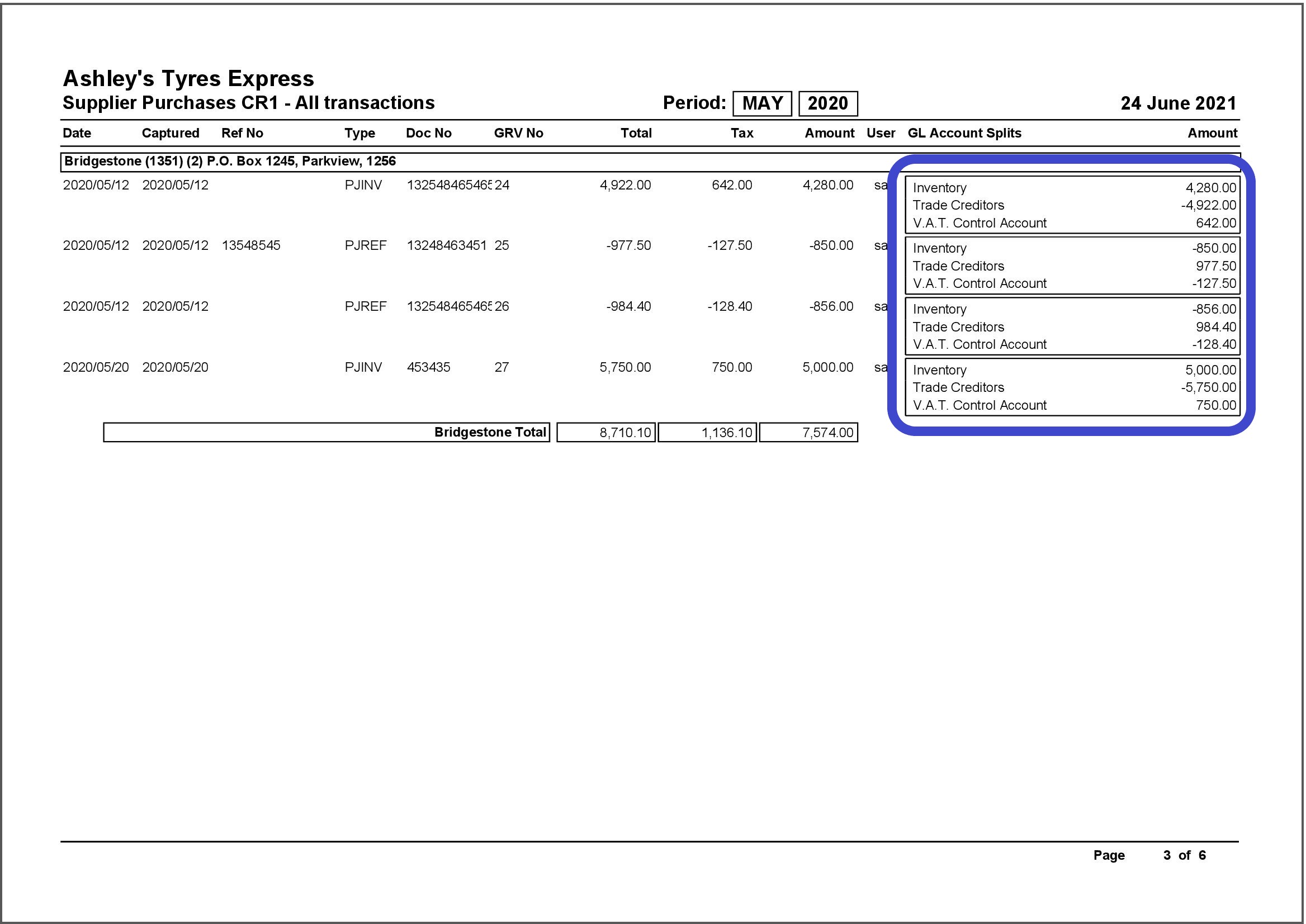This screenshot has width=1306, height=924.
Task: Click the first PJINV type entry for GRV 24
Action: tap(363, 186)
